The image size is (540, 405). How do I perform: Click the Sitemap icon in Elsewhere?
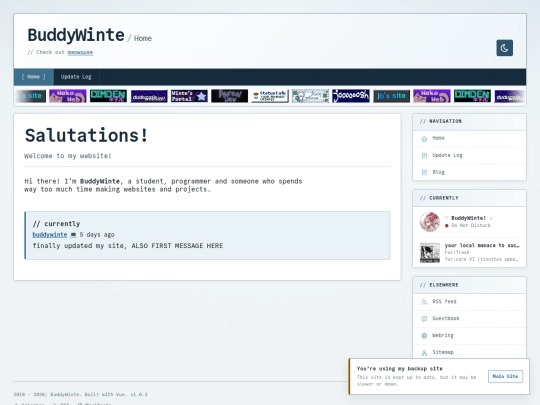coord(424,353)
